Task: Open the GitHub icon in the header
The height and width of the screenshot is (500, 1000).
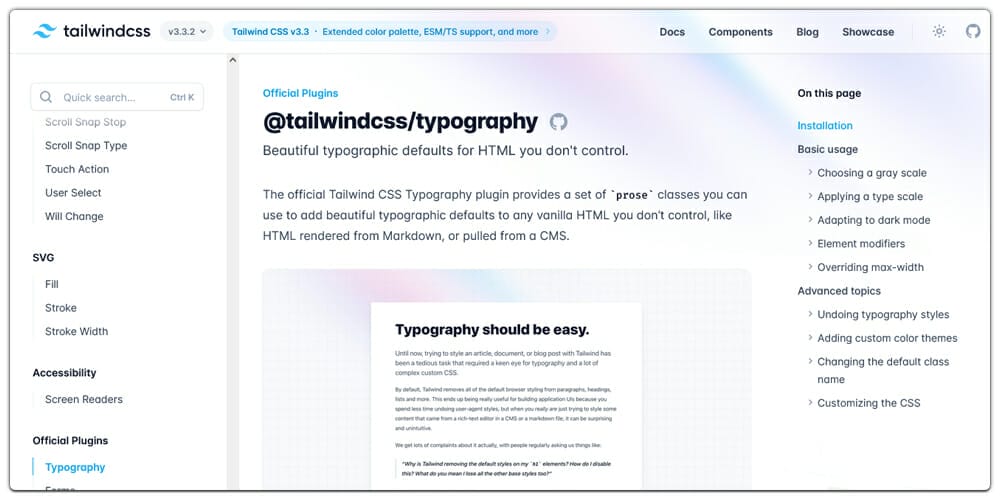Action: 973,31
